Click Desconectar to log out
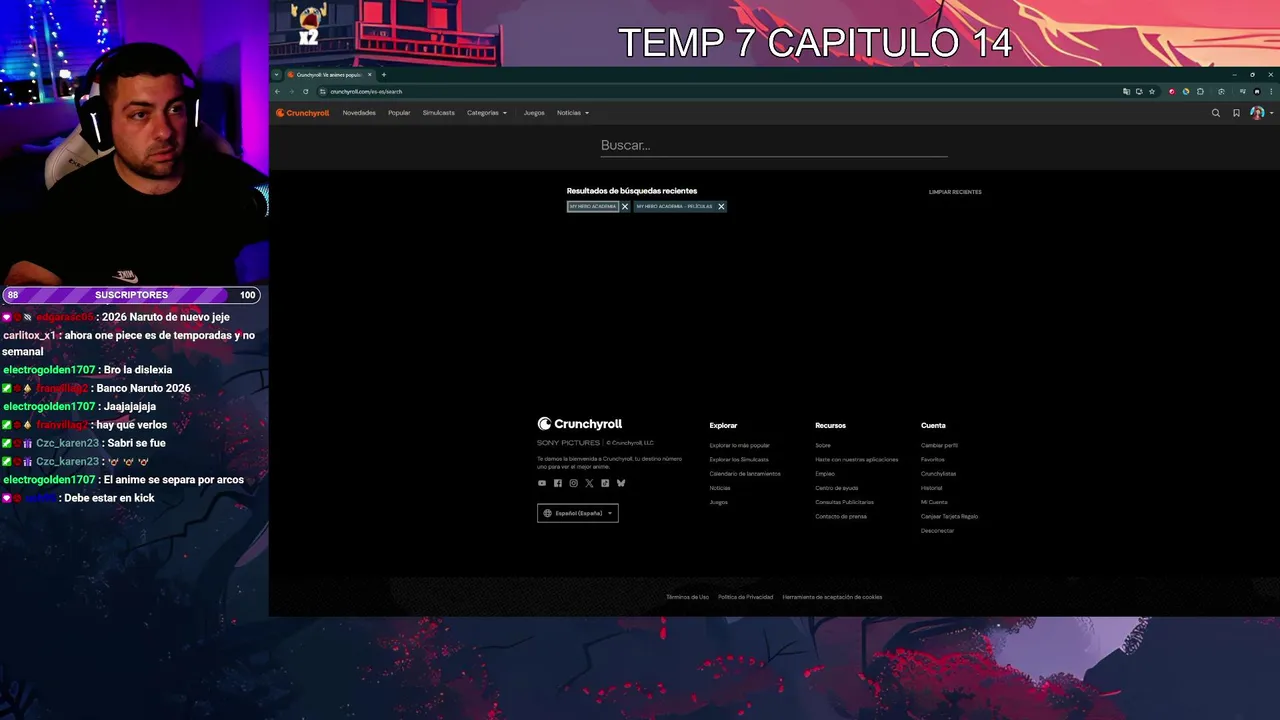This screenshot has height=720, width=1280. coord(938,531)
